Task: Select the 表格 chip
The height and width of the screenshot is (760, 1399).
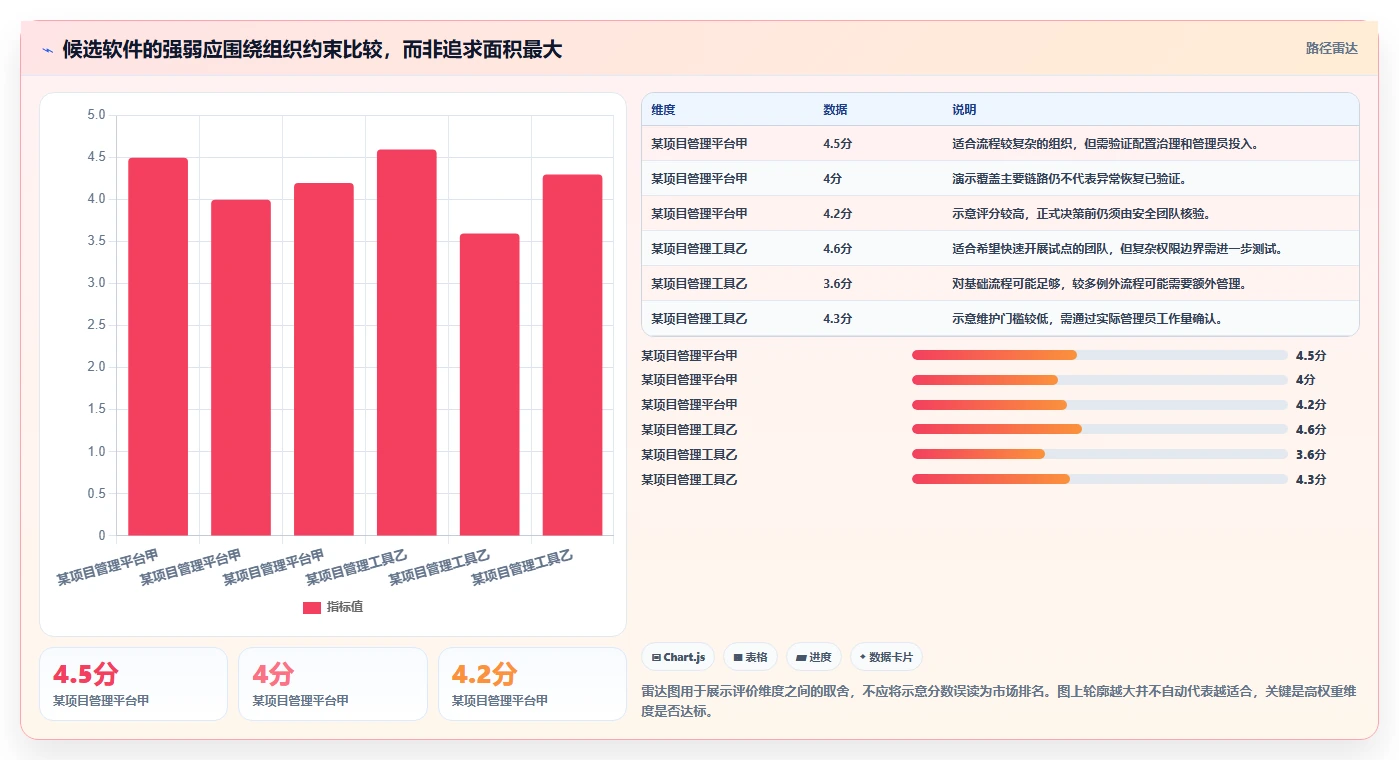Action: pos(750,657)
